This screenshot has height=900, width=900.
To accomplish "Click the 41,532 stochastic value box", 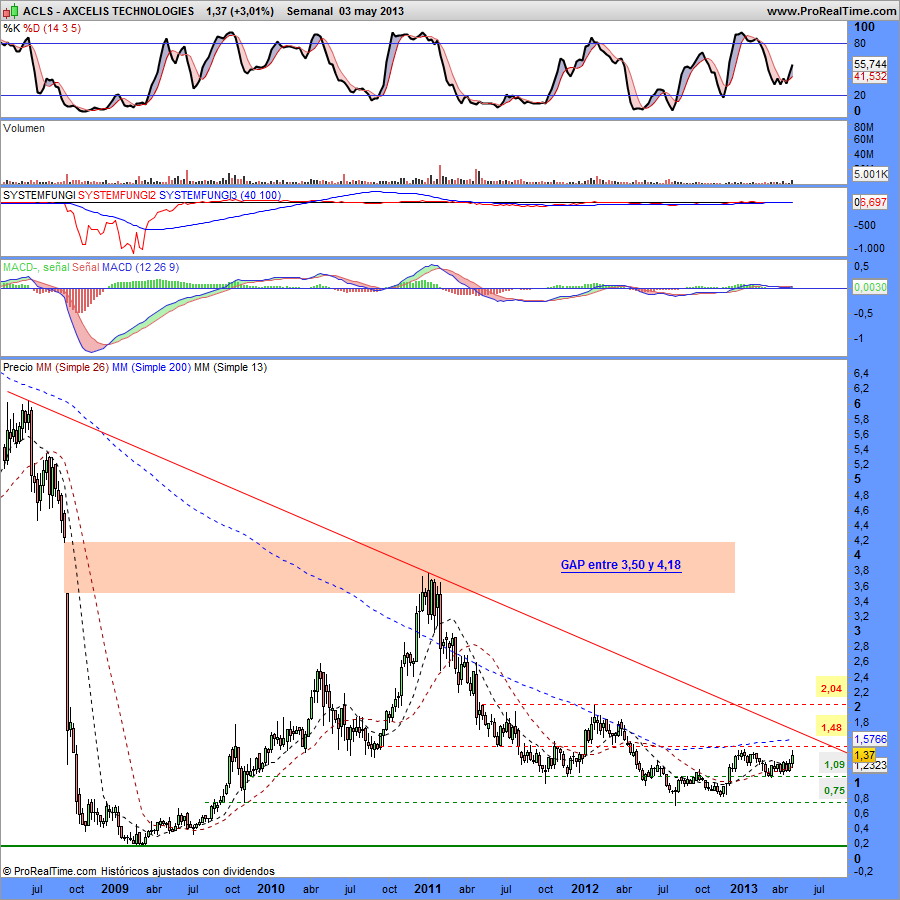I will pyautogui.click(x=870, y=76).
